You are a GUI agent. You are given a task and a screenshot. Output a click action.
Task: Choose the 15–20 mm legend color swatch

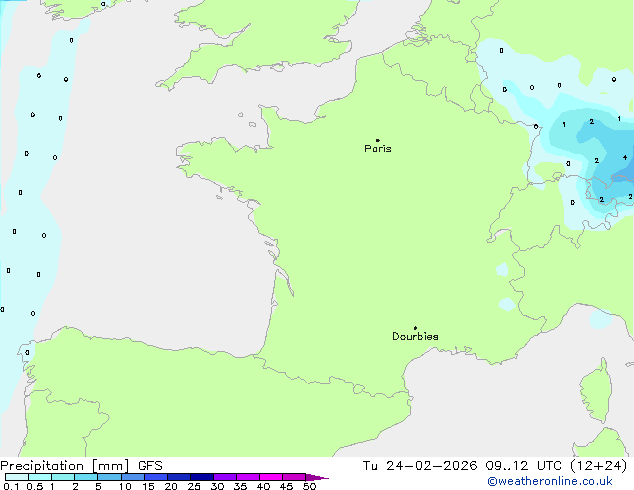[156, 477]
